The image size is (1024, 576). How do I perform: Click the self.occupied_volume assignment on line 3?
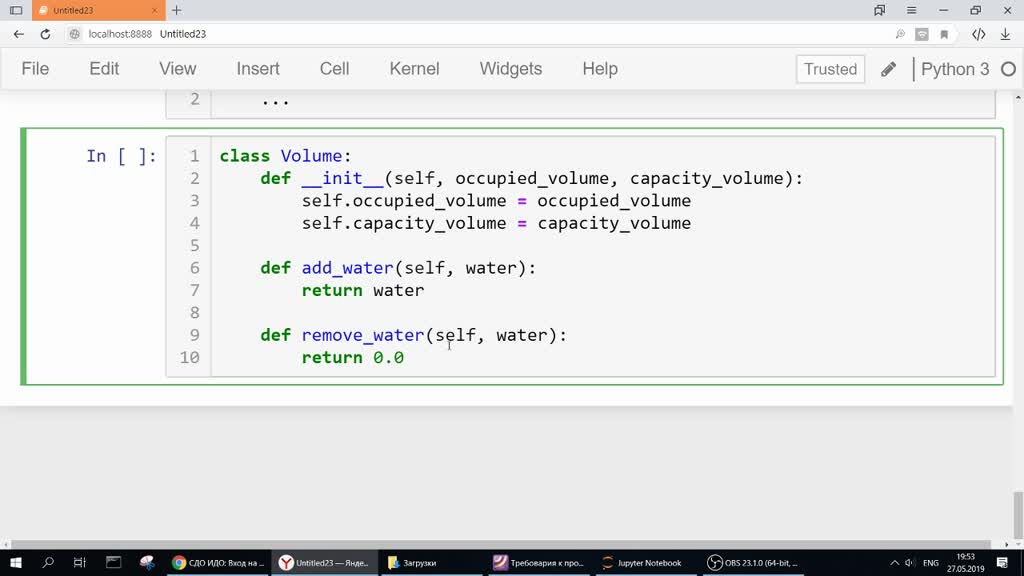496,200
